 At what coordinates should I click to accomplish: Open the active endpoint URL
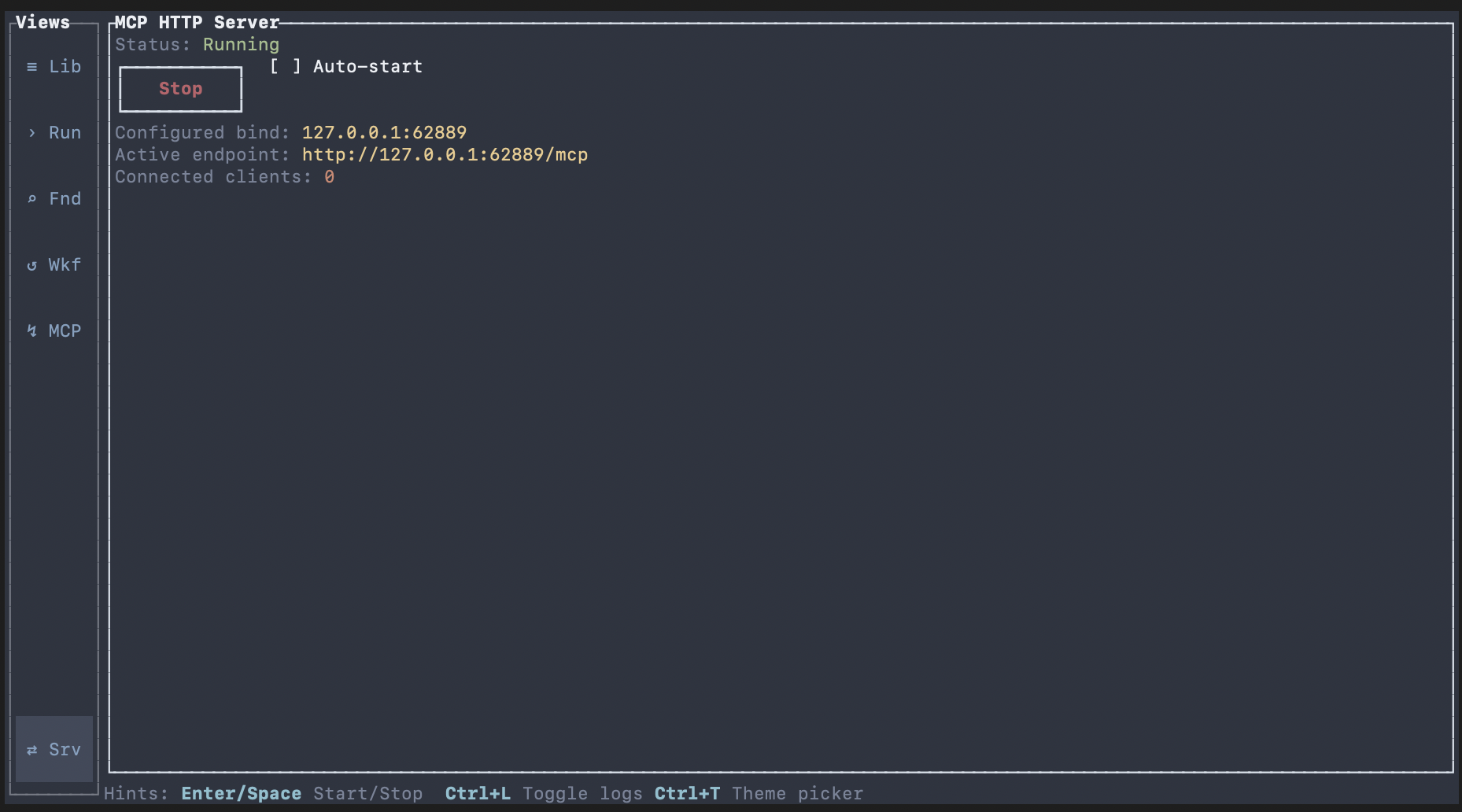point(445,154)
